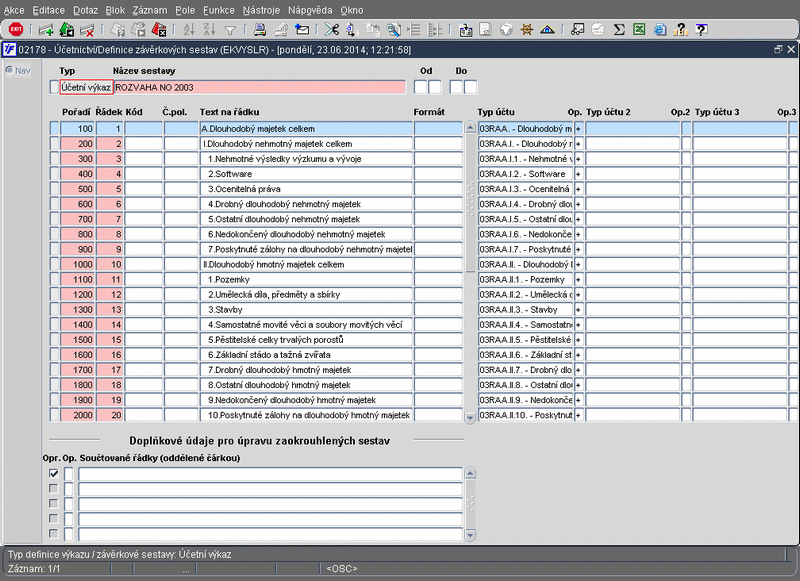Check the third Opr. checkbox
Image resolution: width=800 pixels, height=581 pixels.
[x=54, y=503]
